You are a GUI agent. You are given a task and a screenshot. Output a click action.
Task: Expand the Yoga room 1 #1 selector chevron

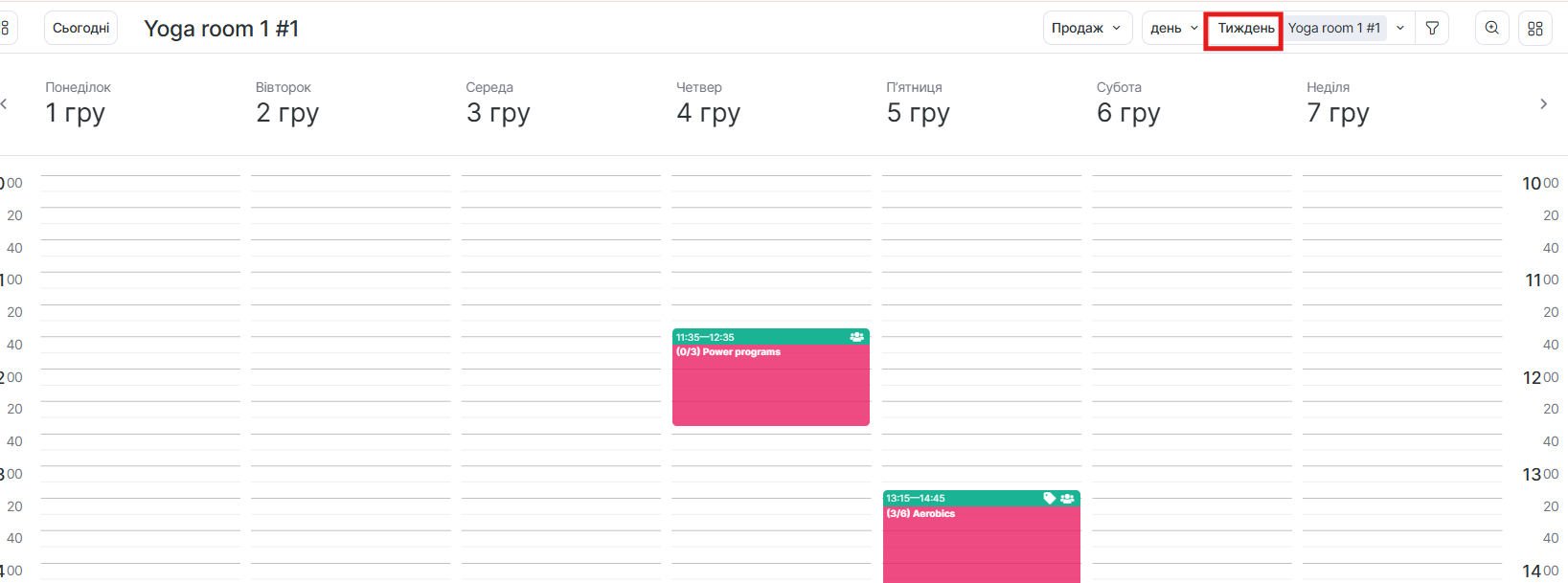coord(1400,29)
